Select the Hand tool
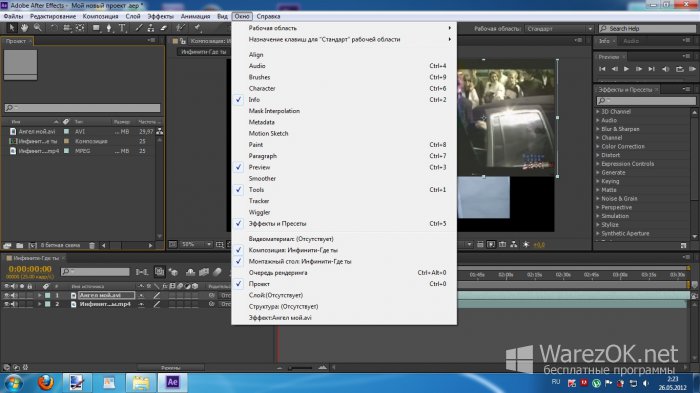 (24, 28)
